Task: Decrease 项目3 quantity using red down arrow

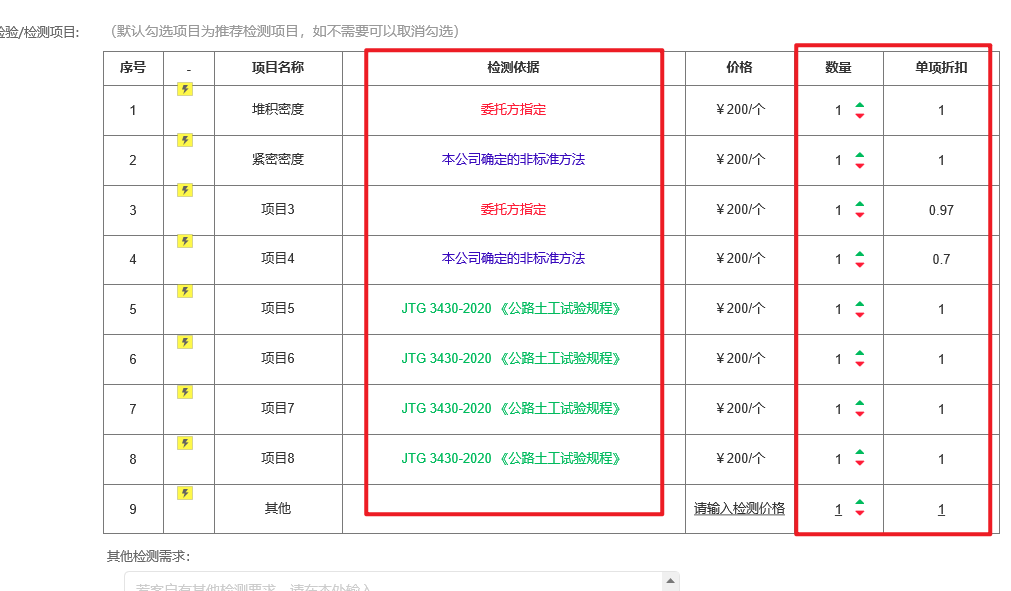Action: pos(859,215)
